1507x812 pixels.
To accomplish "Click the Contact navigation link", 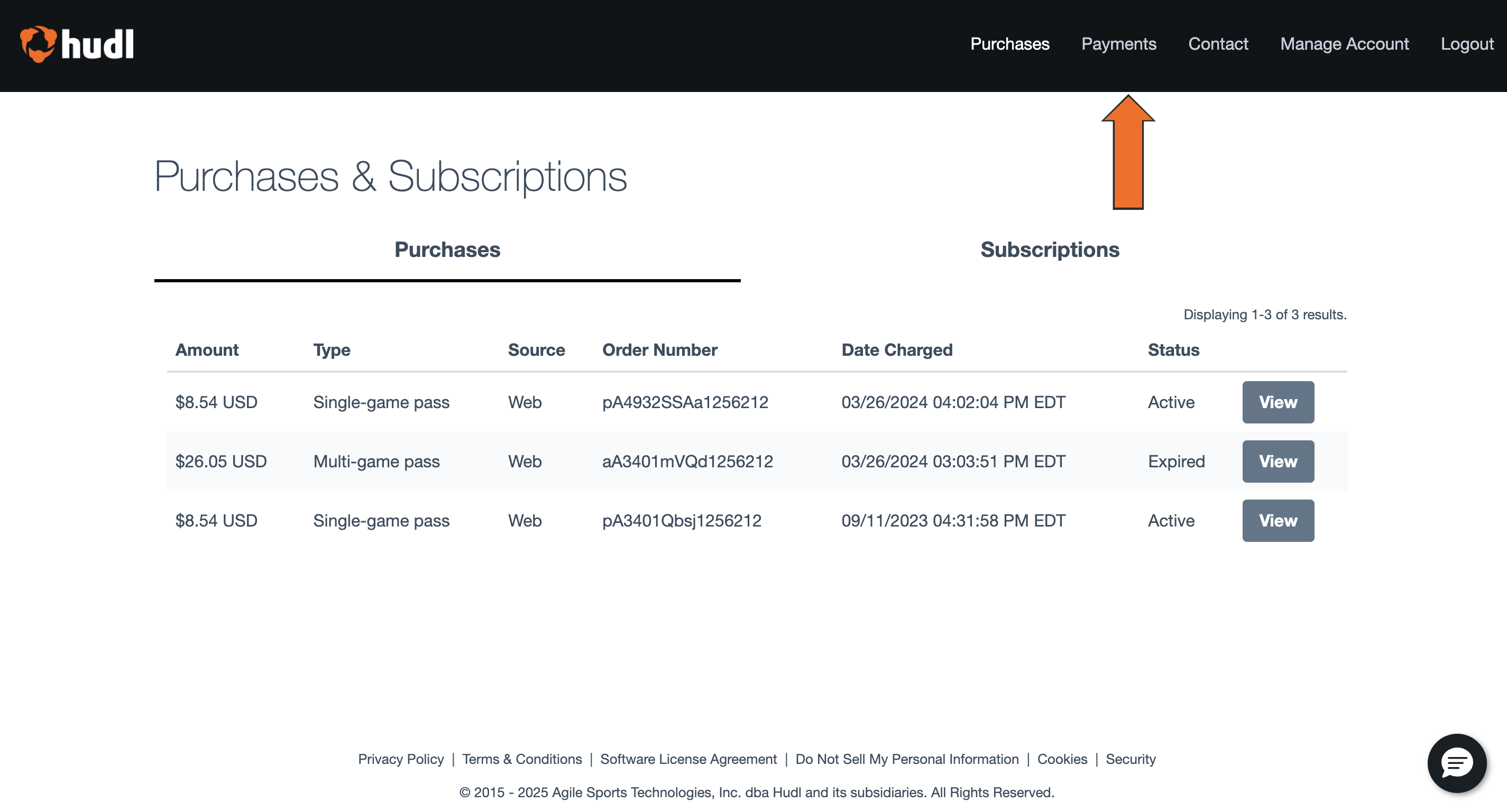I will 1218,44.
